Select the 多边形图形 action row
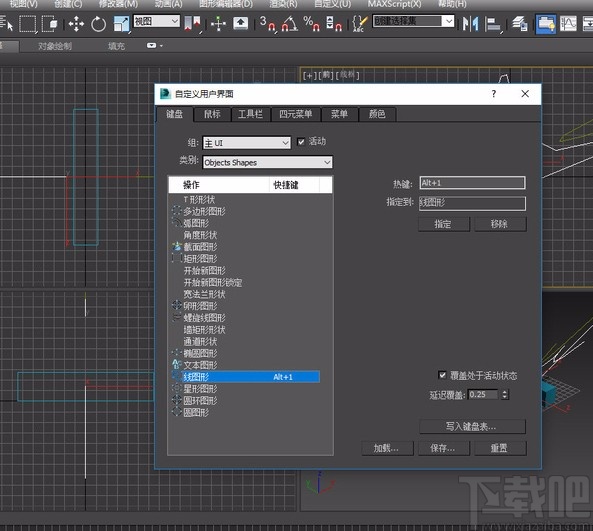The width and height of the screenshot is (593, 531). point(245,211)
